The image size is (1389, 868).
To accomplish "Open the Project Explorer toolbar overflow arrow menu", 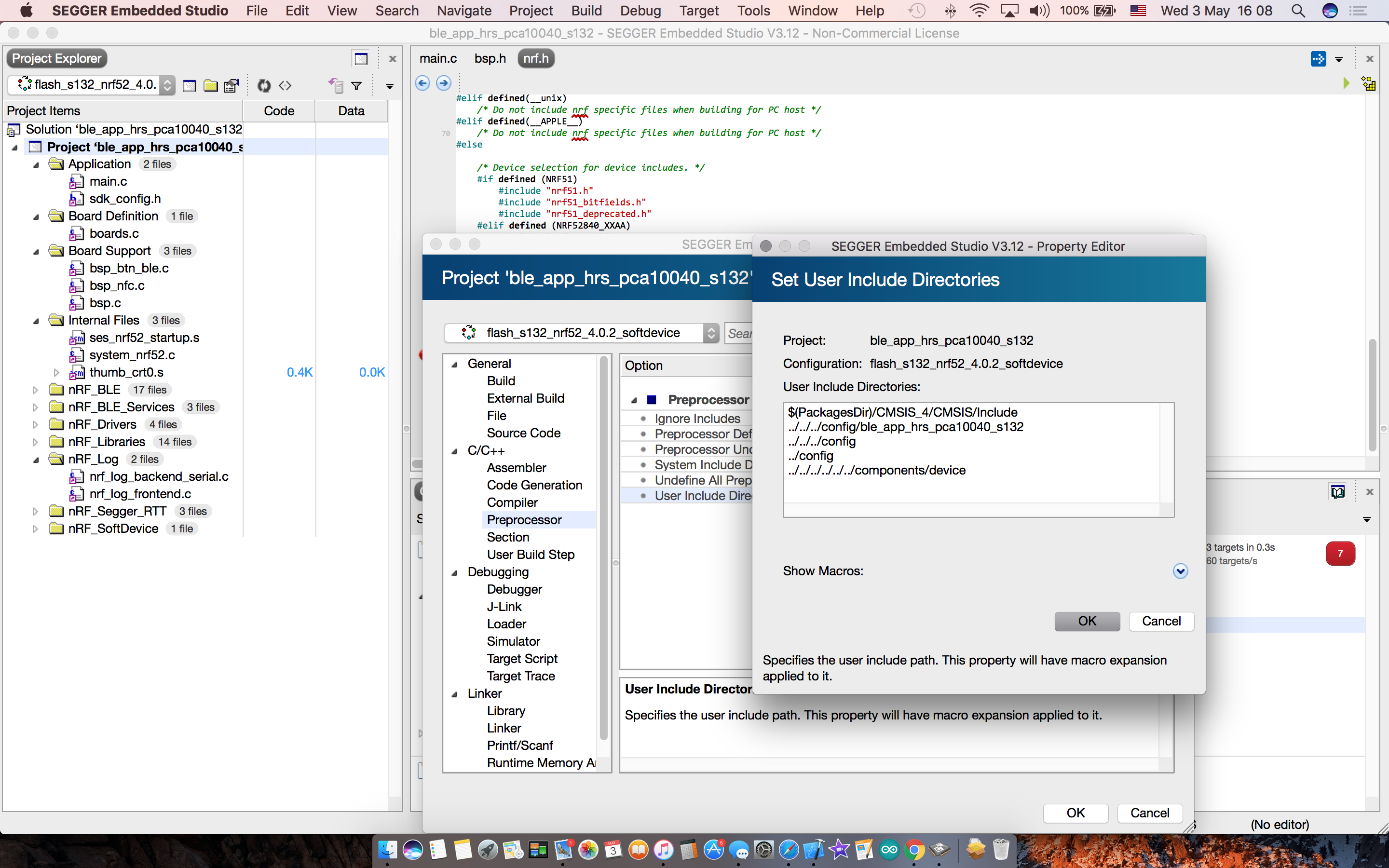I will [390, 86].
